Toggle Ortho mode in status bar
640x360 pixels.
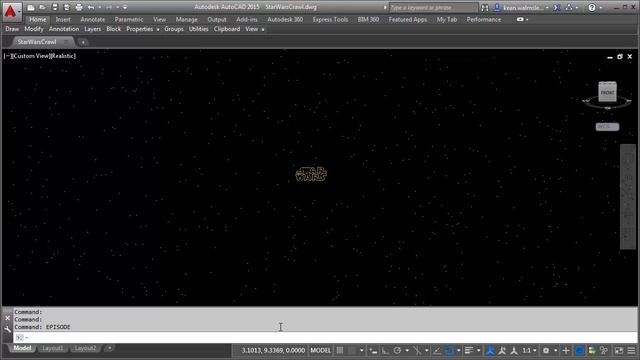point(385,350)
